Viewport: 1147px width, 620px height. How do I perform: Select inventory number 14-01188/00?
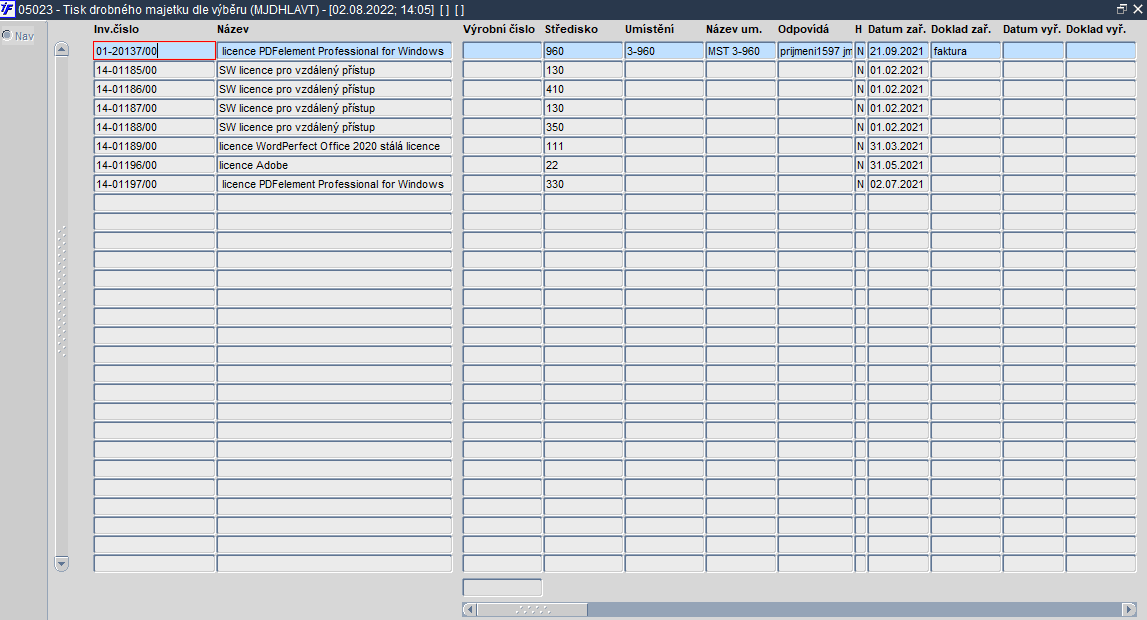(154, 126)
